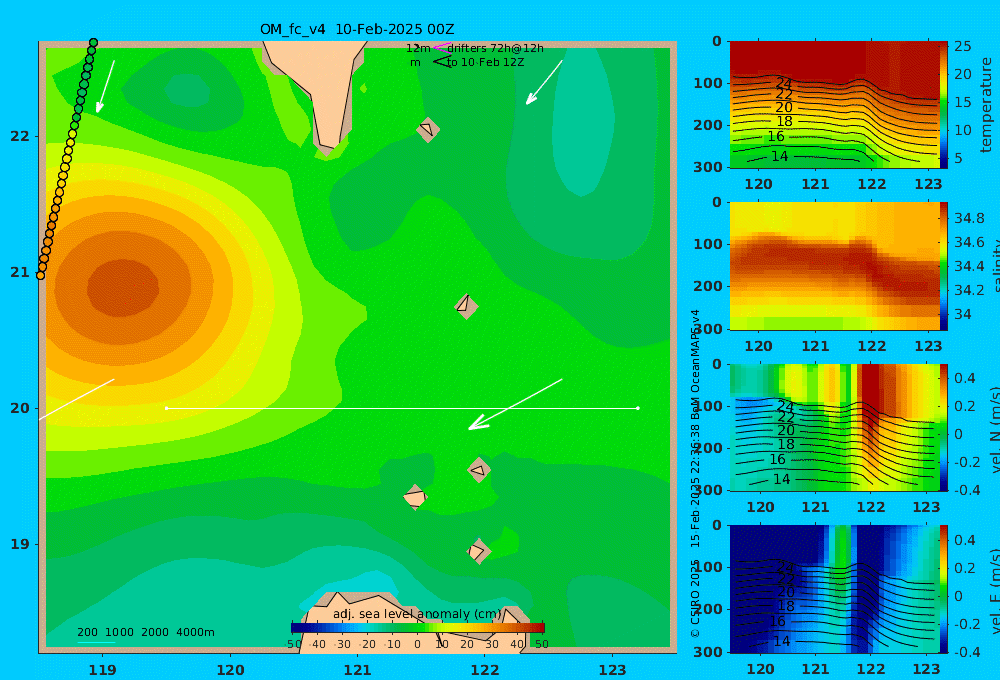
Task: Click the '34.2' tick on the salinity colorbar
Action: tap(969, 290)
